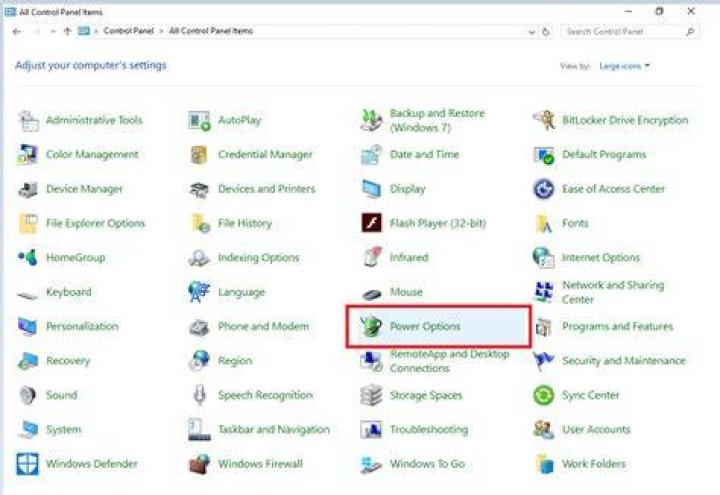Click the Up one level arrow
720x495 pixels.
coord(67,32)
